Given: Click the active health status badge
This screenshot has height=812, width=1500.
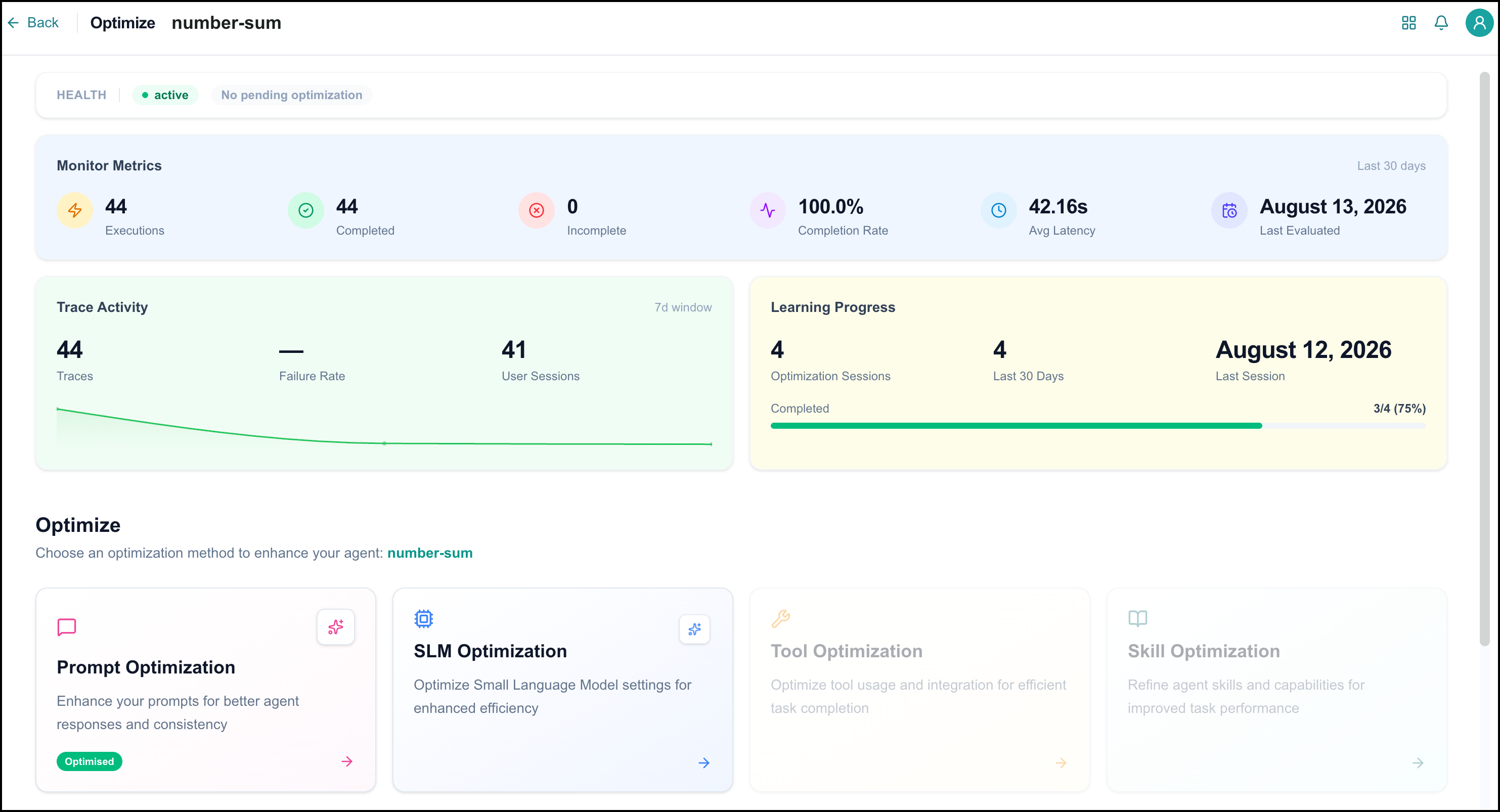Looking at the screenshot, I should click(x=165, y=95).
